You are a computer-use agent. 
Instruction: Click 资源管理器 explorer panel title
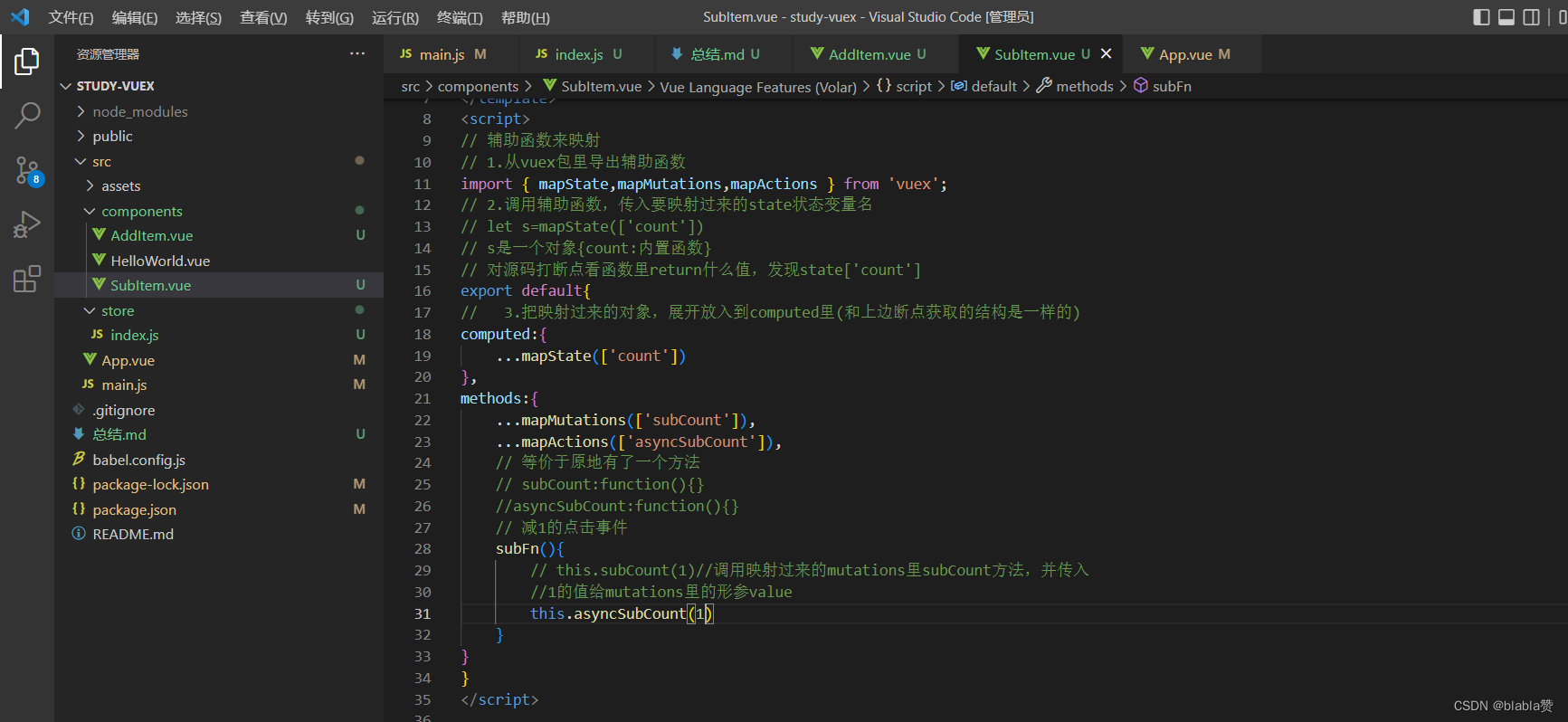[x=108, y=54]
